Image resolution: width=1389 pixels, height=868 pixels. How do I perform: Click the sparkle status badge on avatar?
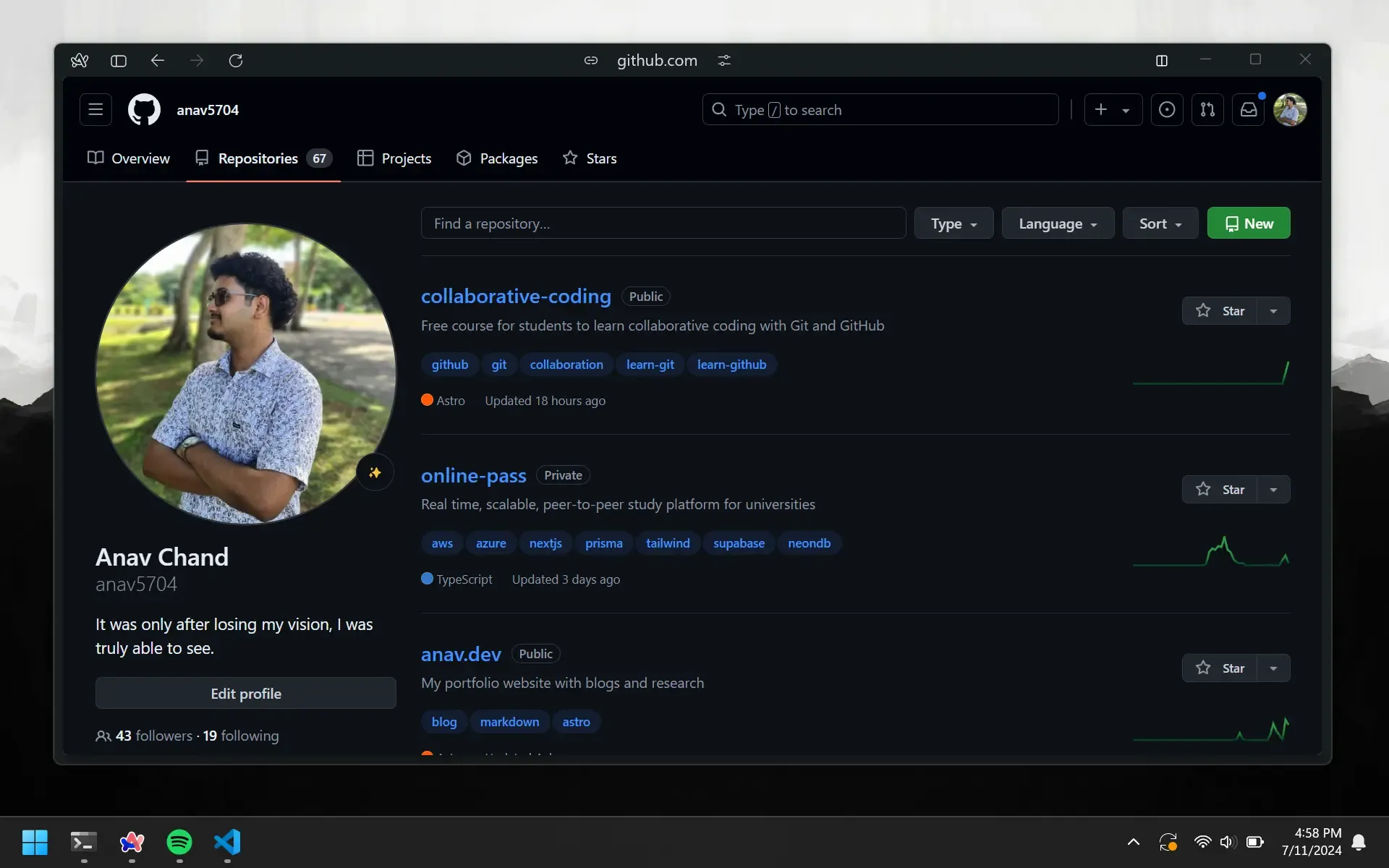tap(375, 472)
